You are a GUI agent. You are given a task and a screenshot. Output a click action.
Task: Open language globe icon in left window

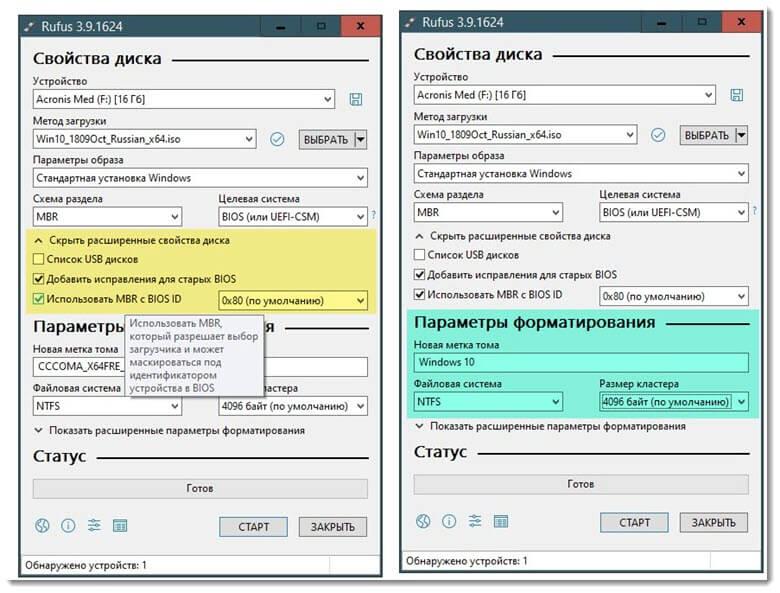click(42, 525)
